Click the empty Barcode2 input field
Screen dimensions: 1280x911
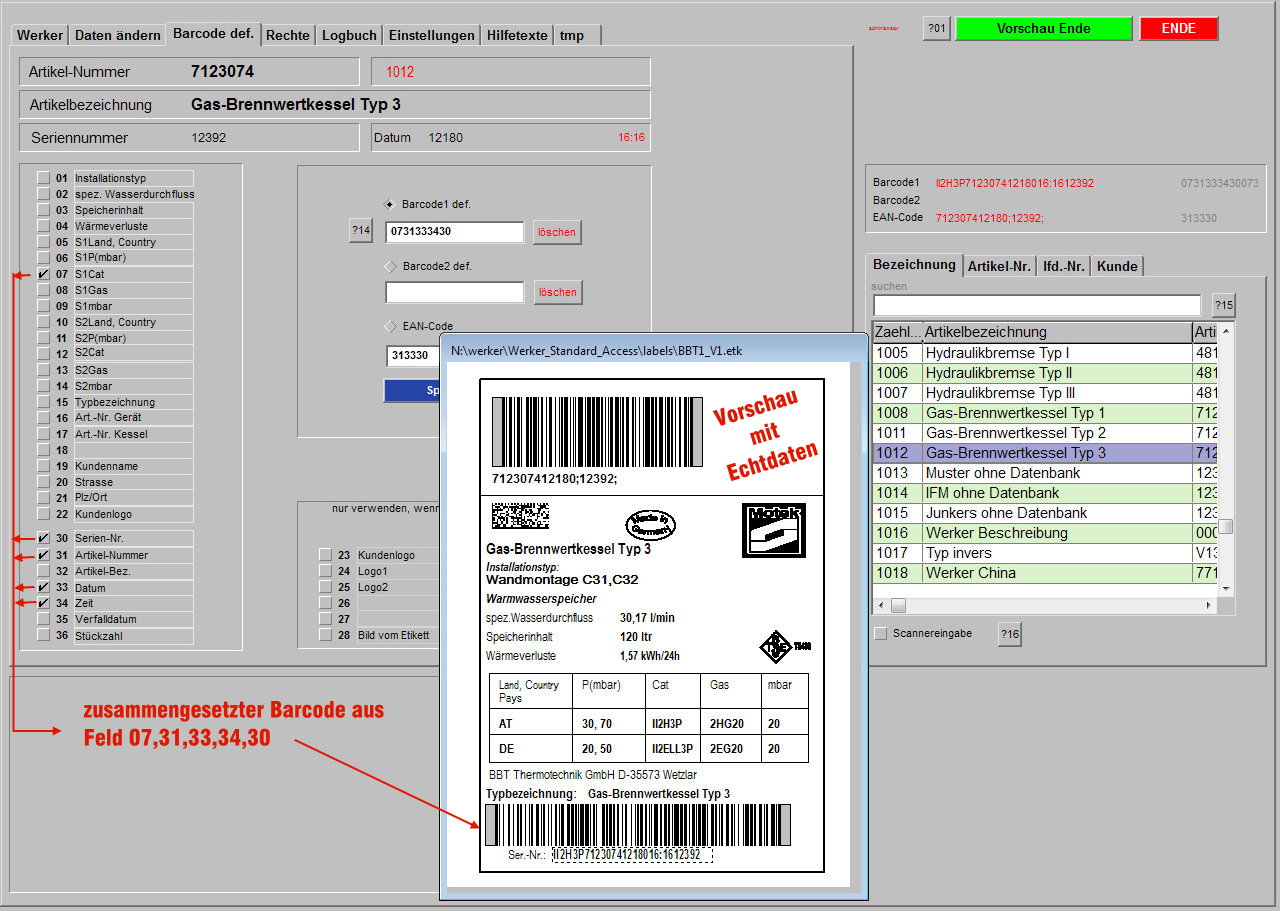coord(455,292)
